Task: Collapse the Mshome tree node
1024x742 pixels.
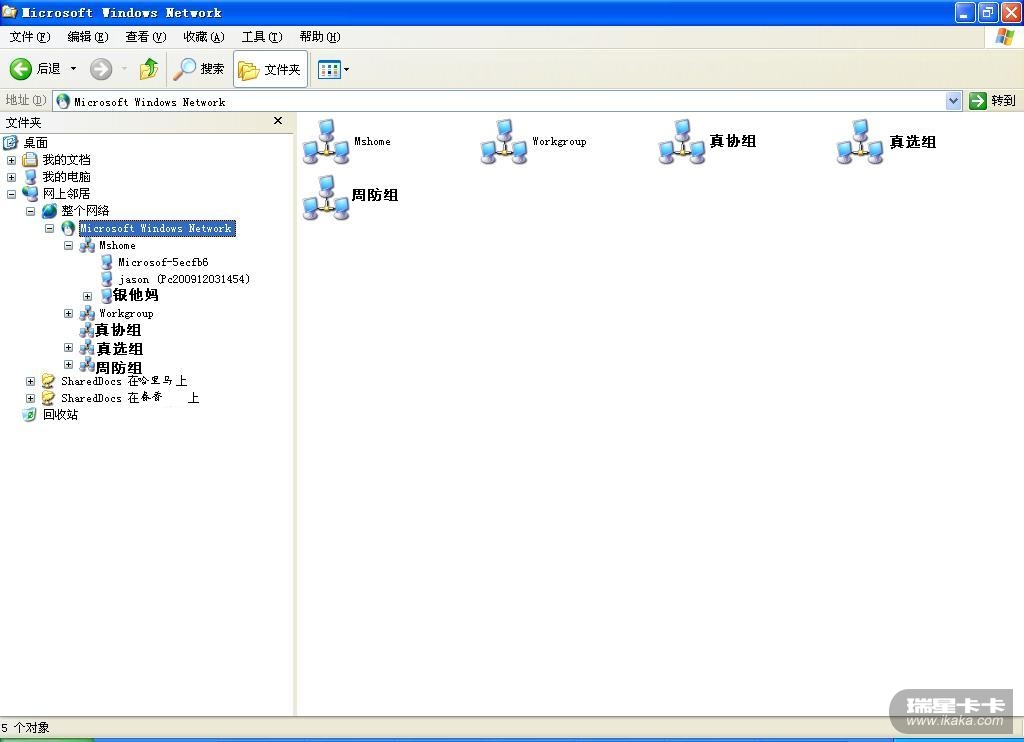Action: click(68, 245)
